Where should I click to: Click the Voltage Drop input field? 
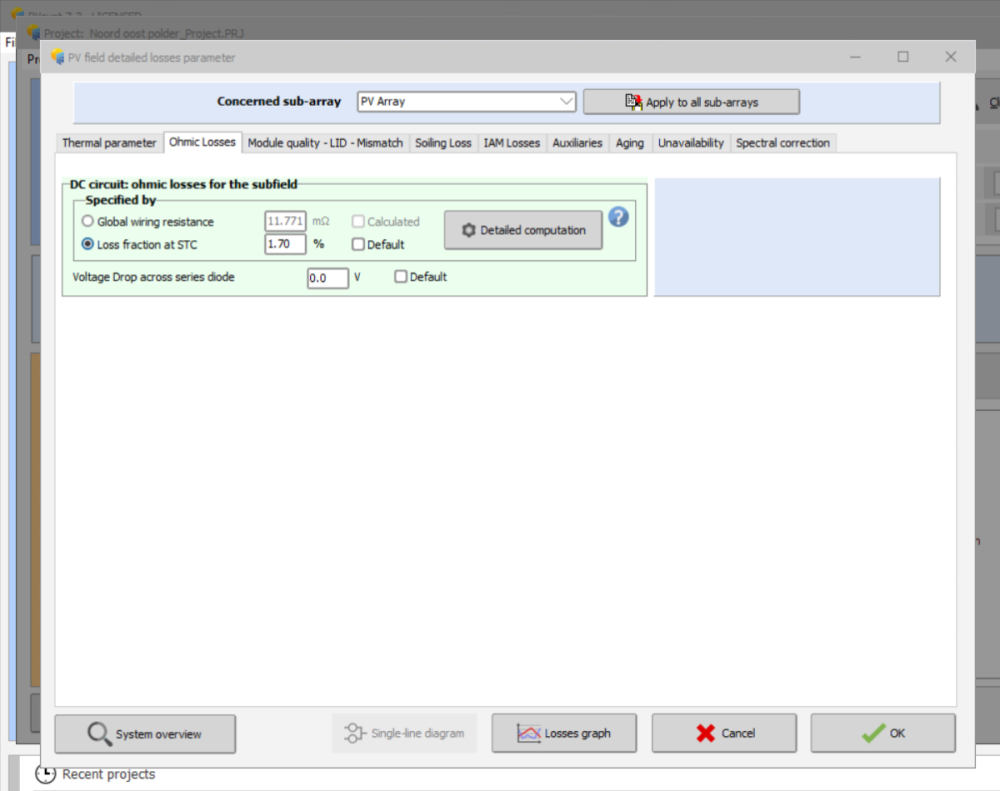[x=327, y=278]
